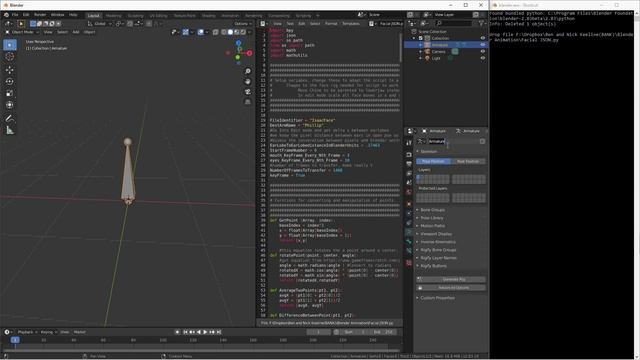Expand the Pose Library panel
The height and width of the screenshot is (360, 640).
(x=432, y=218)
